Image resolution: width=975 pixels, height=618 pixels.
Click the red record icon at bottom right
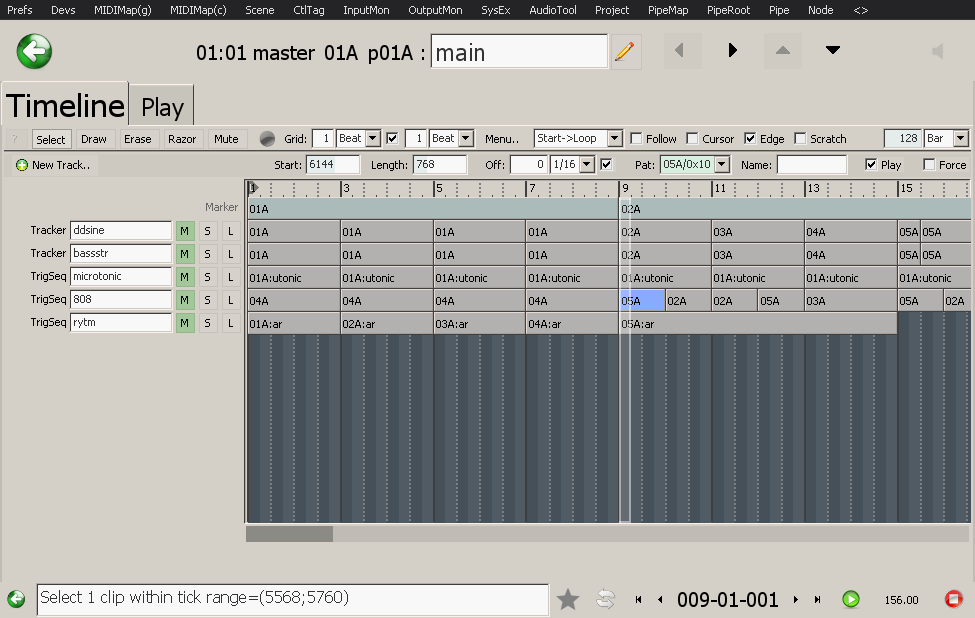tap(955, 599)
